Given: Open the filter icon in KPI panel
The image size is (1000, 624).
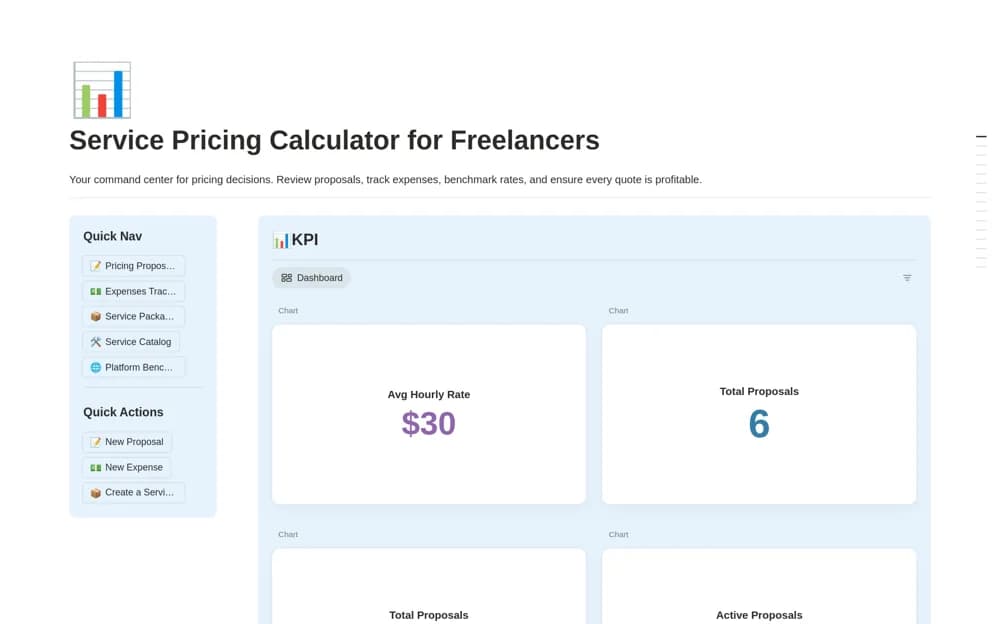Looking at the screenshot, I should tap(907, 278).
